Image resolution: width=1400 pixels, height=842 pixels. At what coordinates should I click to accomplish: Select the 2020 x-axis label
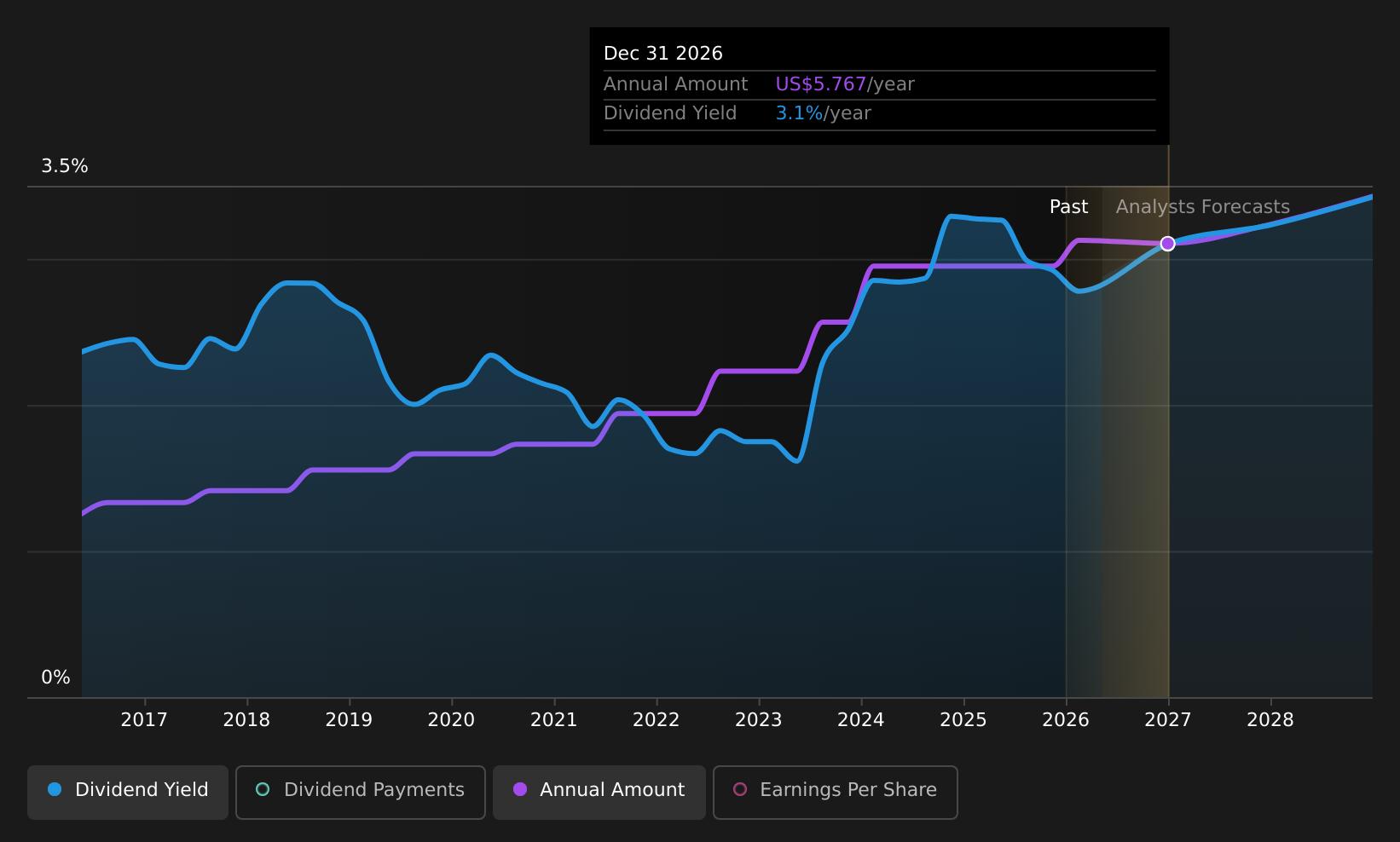point(451,720)
